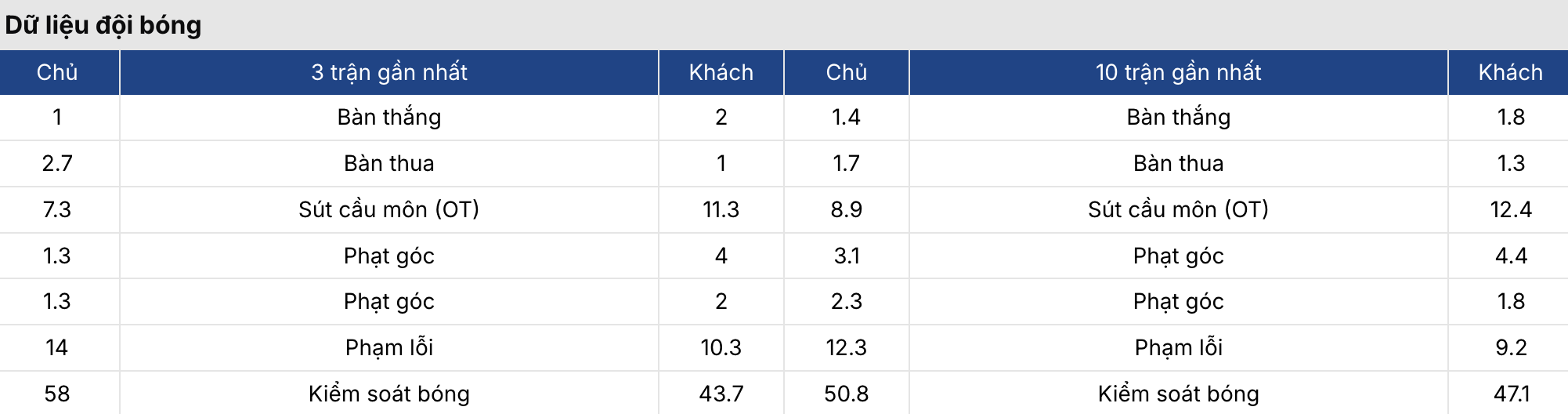Click the home fouls value 14
The width and height of the screenshot is (1568, 414).
click(x=57, y=347)
